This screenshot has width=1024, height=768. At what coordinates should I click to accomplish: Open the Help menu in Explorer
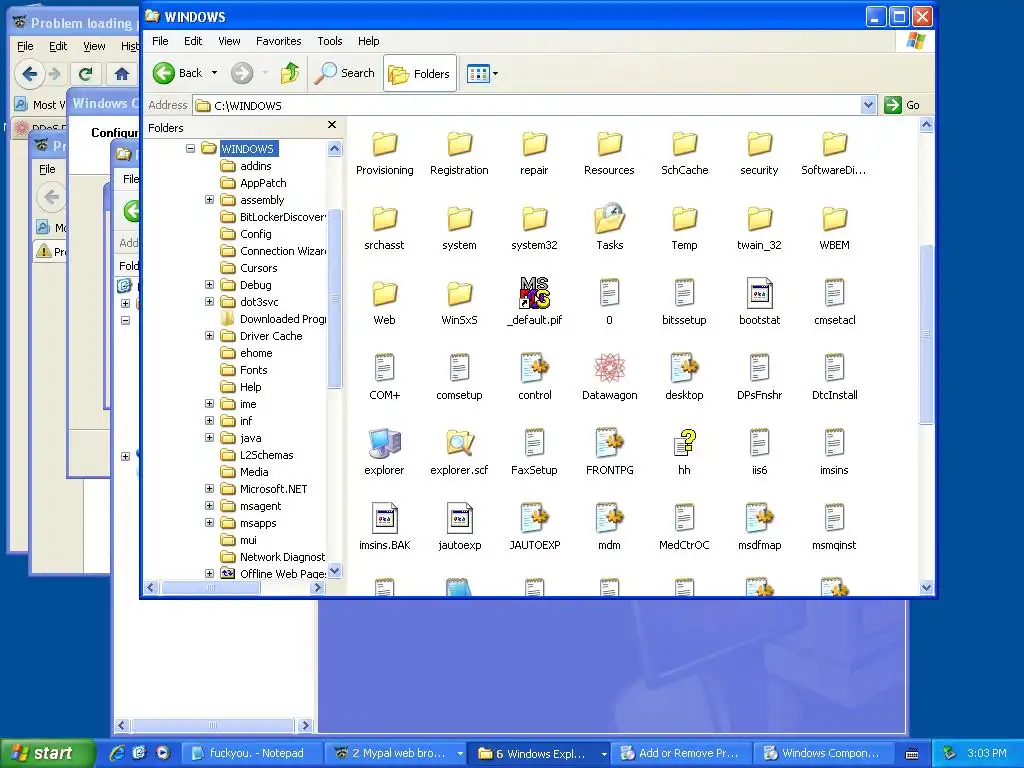coord(368,41)
